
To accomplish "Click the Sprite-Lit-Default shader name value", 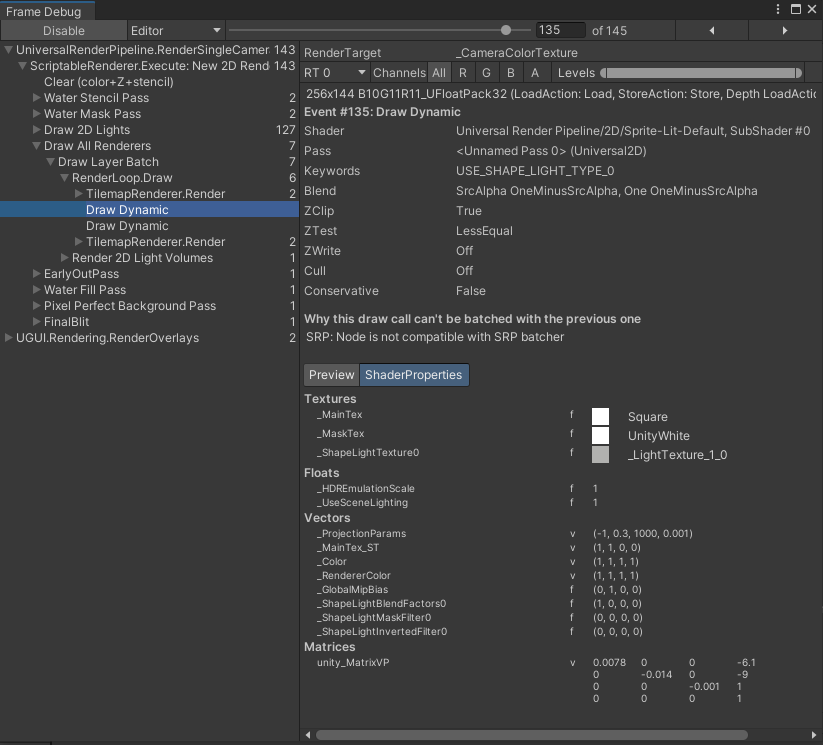I will pyautogui.click(x=633, y=131).
